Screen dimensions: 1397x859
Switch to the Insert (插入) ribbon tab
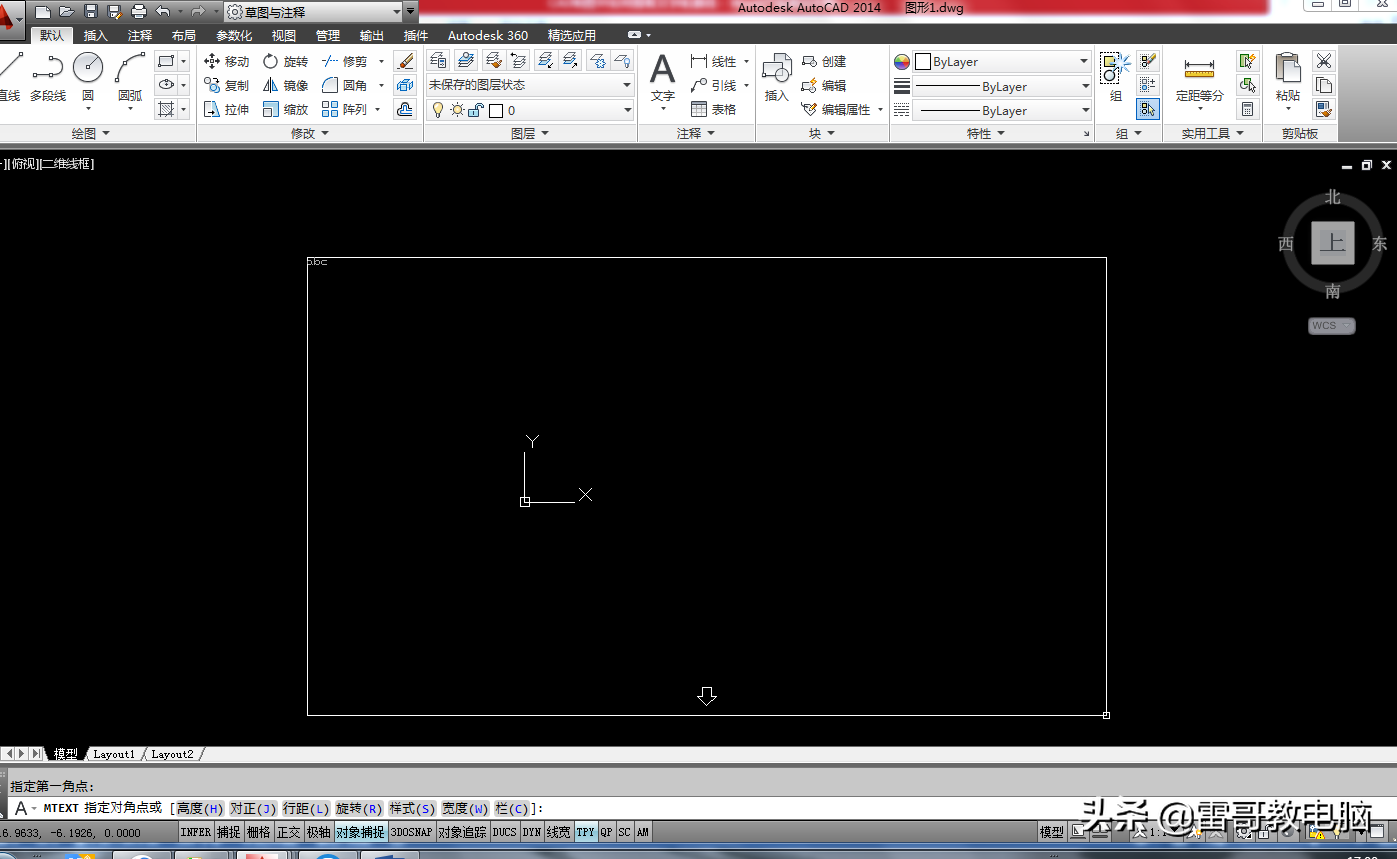coord(95,36)
